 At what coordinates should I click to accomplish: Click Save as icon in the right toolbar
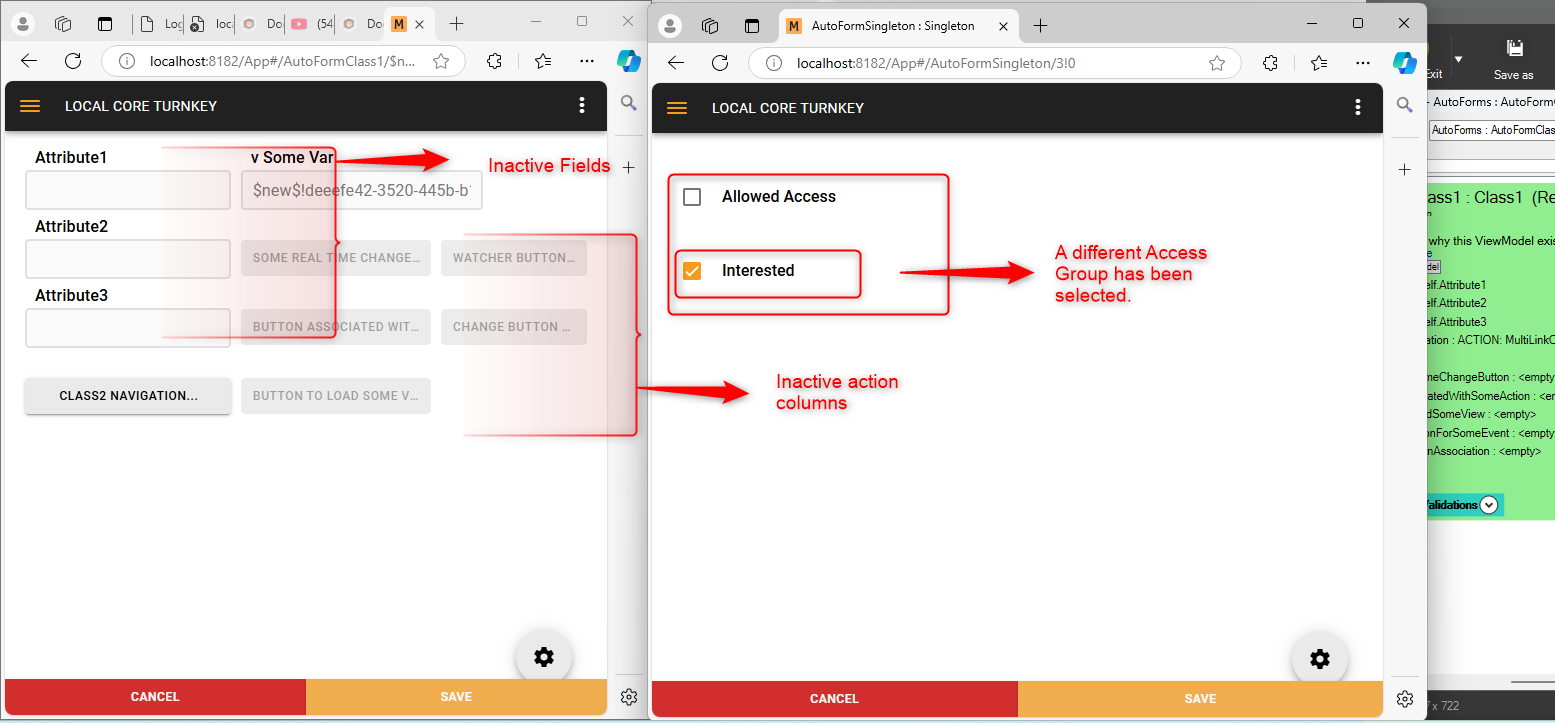1513,57
